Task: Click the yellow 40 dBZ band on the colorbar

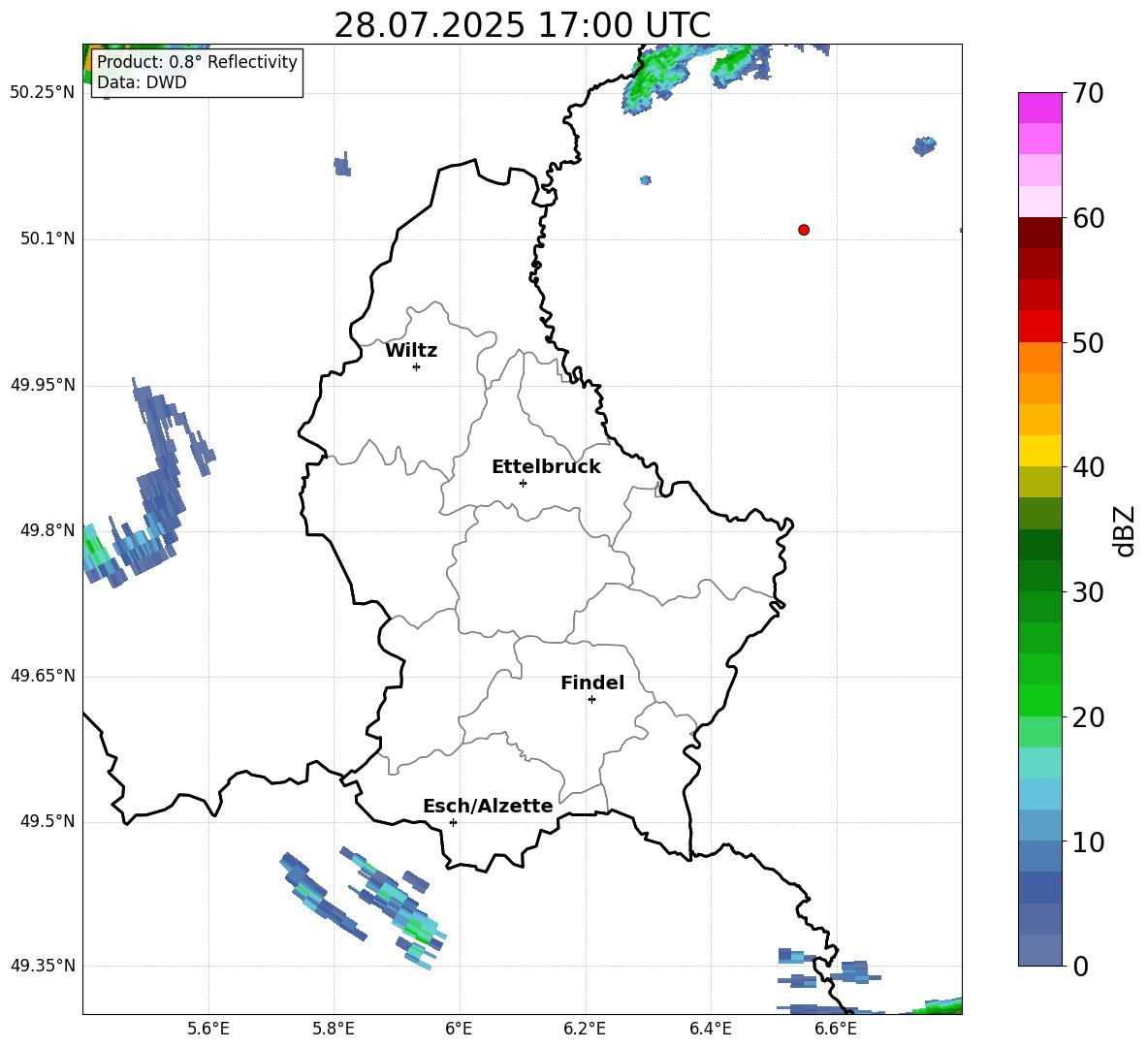Action: pyautogui.click(x=1039, y=451)
